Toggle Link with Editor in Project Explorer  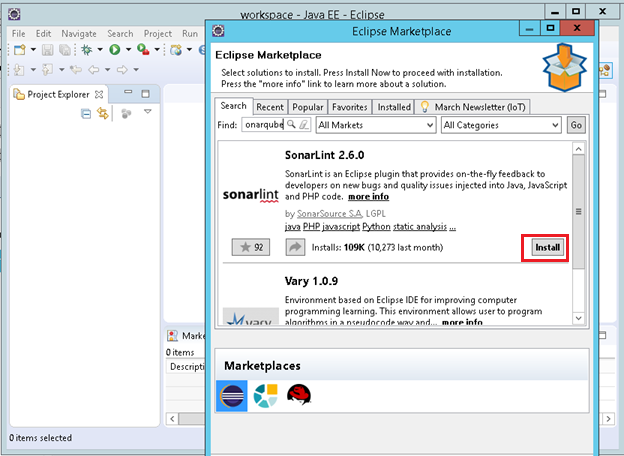click(x=102, y=114)
